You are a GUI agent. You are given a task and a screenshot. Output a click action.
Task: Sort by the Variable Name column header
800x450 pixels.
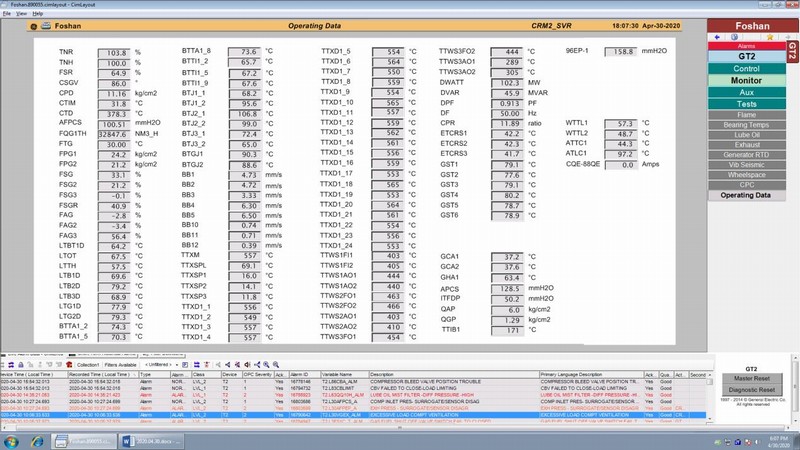pos(344,374)
